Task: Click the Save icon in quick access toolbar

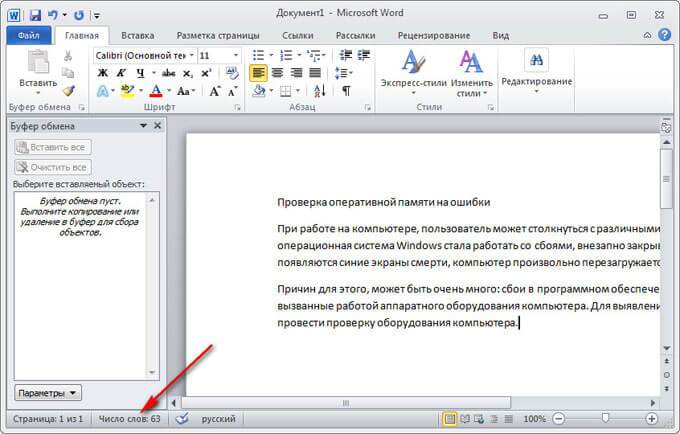Action: [35, 16]
